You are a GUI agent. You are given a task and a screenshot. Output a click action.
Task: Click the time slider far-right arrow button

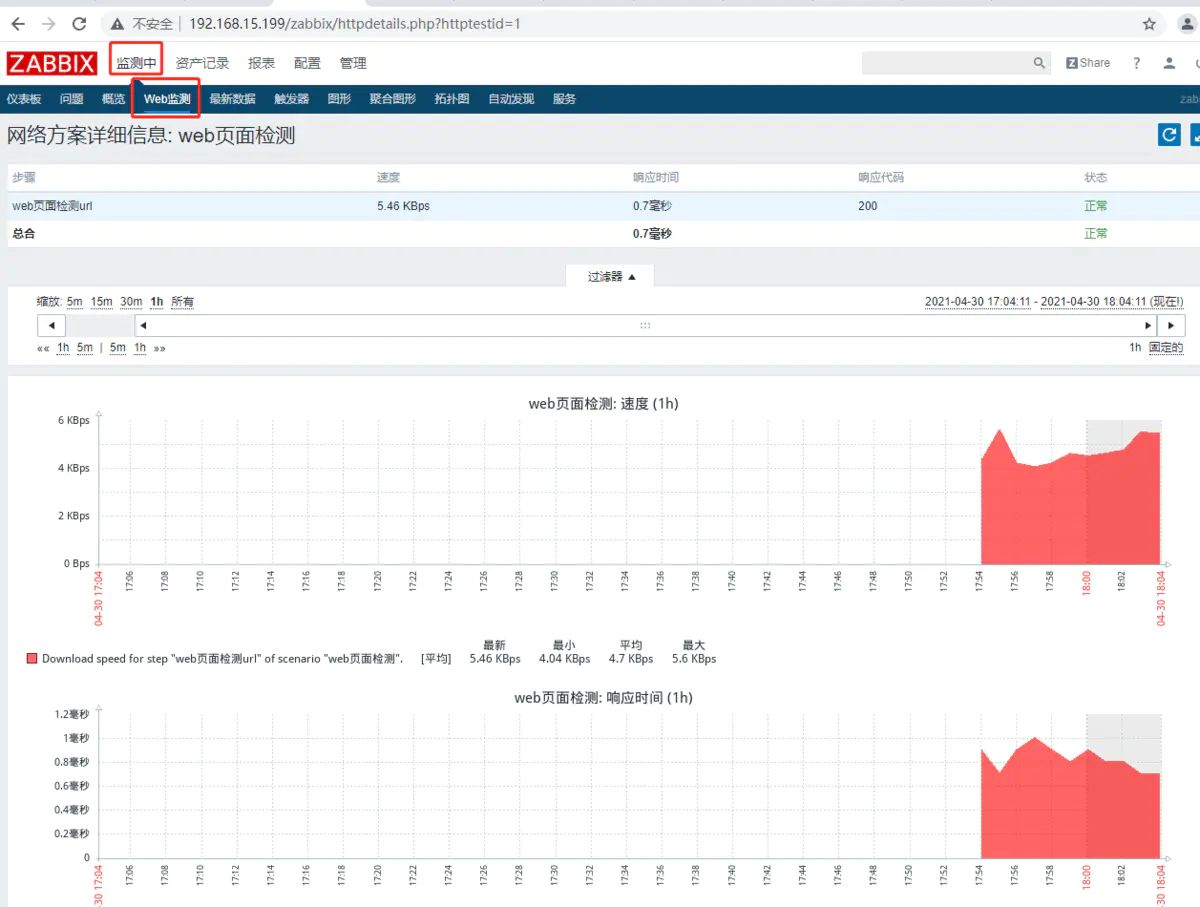(x=1171, y=326)
